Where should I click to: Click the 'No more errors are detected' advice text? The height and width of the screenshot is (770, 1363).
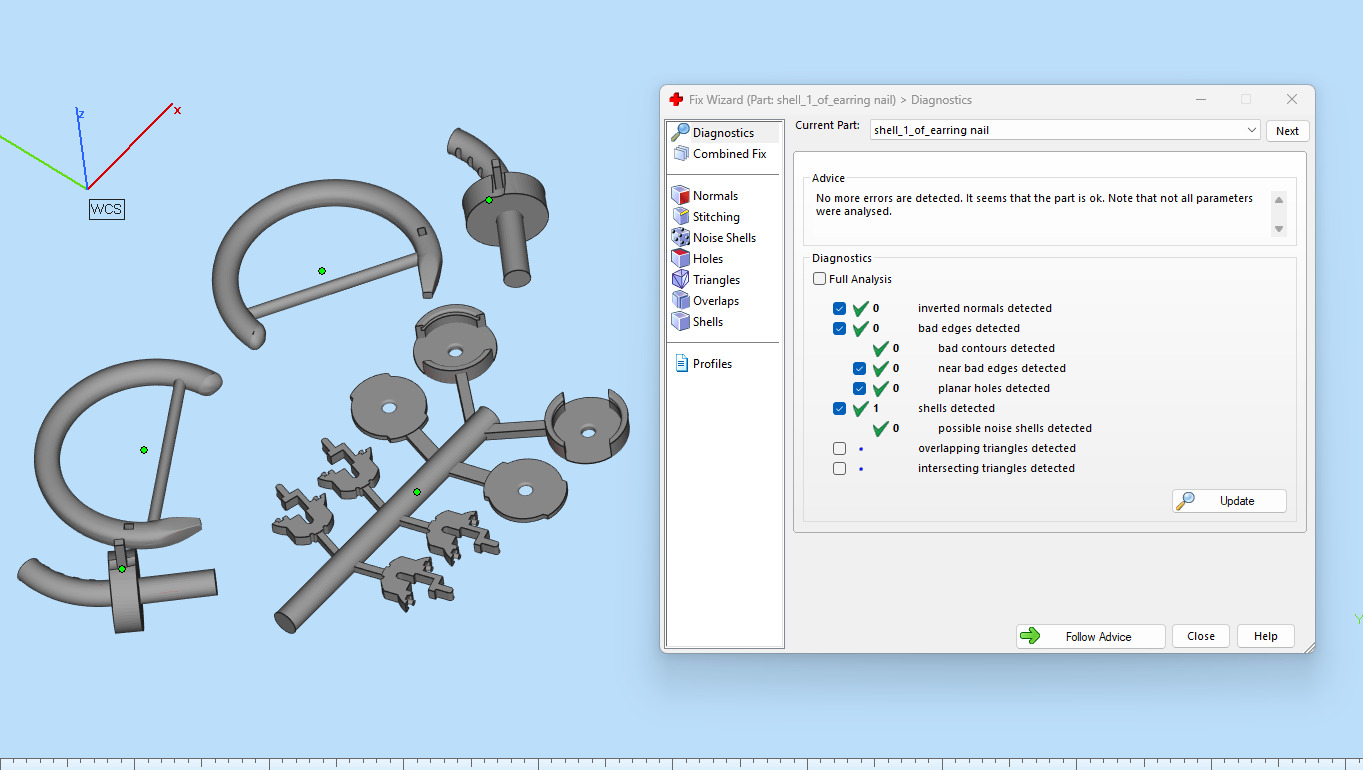tap(1034, 205)
